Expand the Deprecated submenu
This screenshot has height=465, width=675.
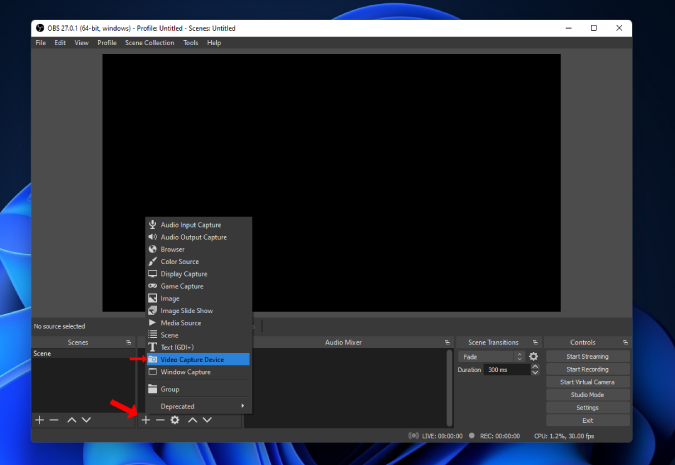(x=198, y=406)
